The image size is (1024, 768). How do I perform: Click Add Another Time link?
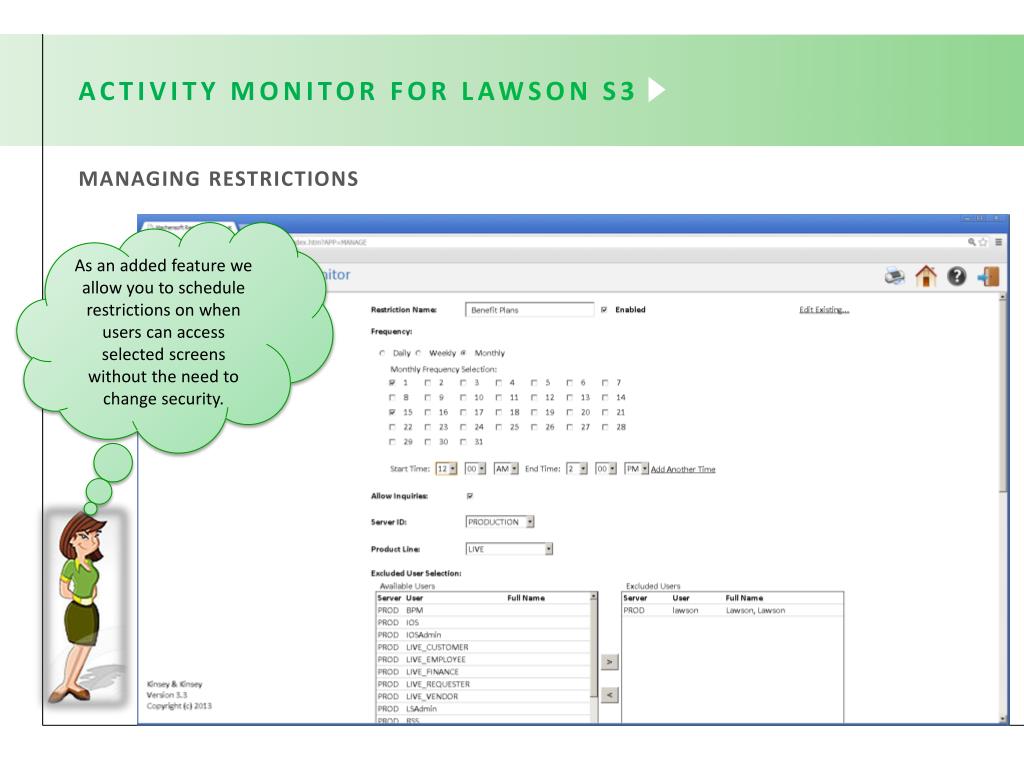pos(683,470)
